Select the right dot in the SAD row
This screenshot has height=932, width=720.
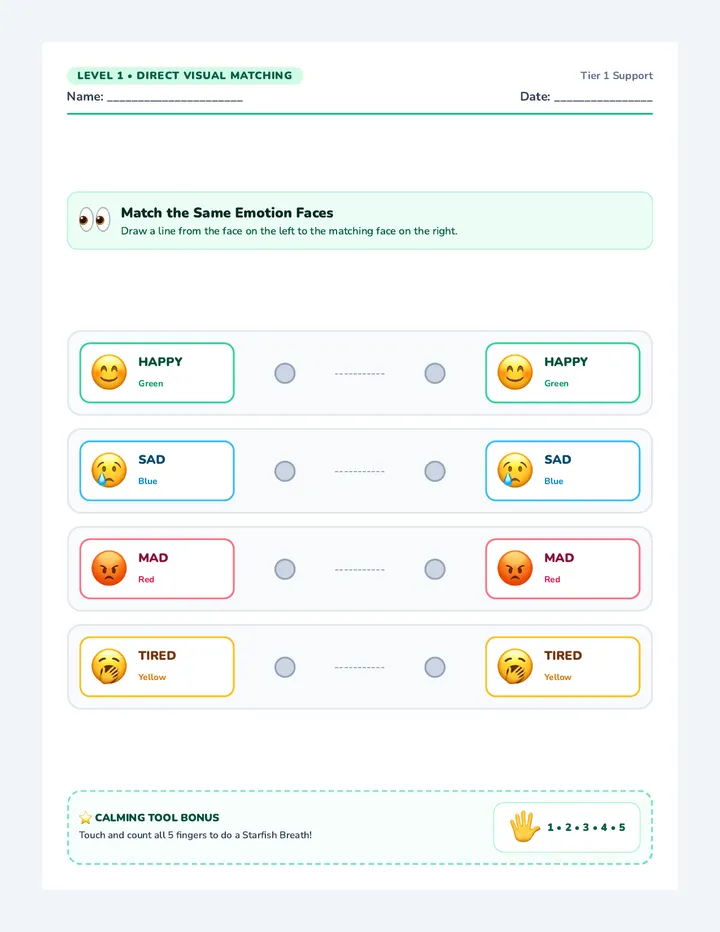tap(435, 471)
